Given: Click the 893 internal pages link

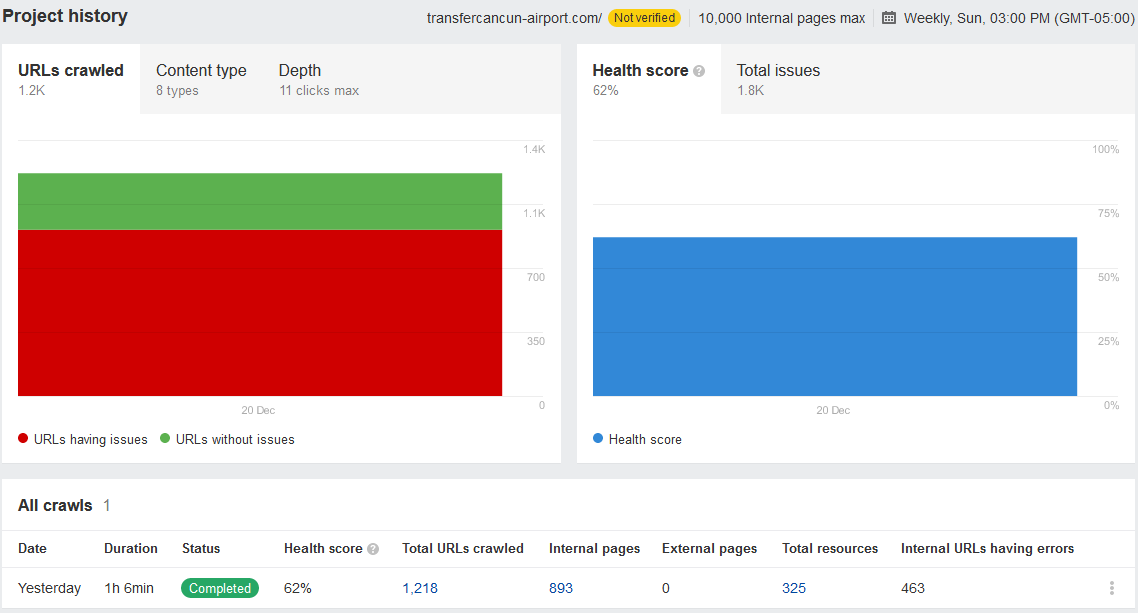Looking at the screenshot, I should (x=561, y=588).
